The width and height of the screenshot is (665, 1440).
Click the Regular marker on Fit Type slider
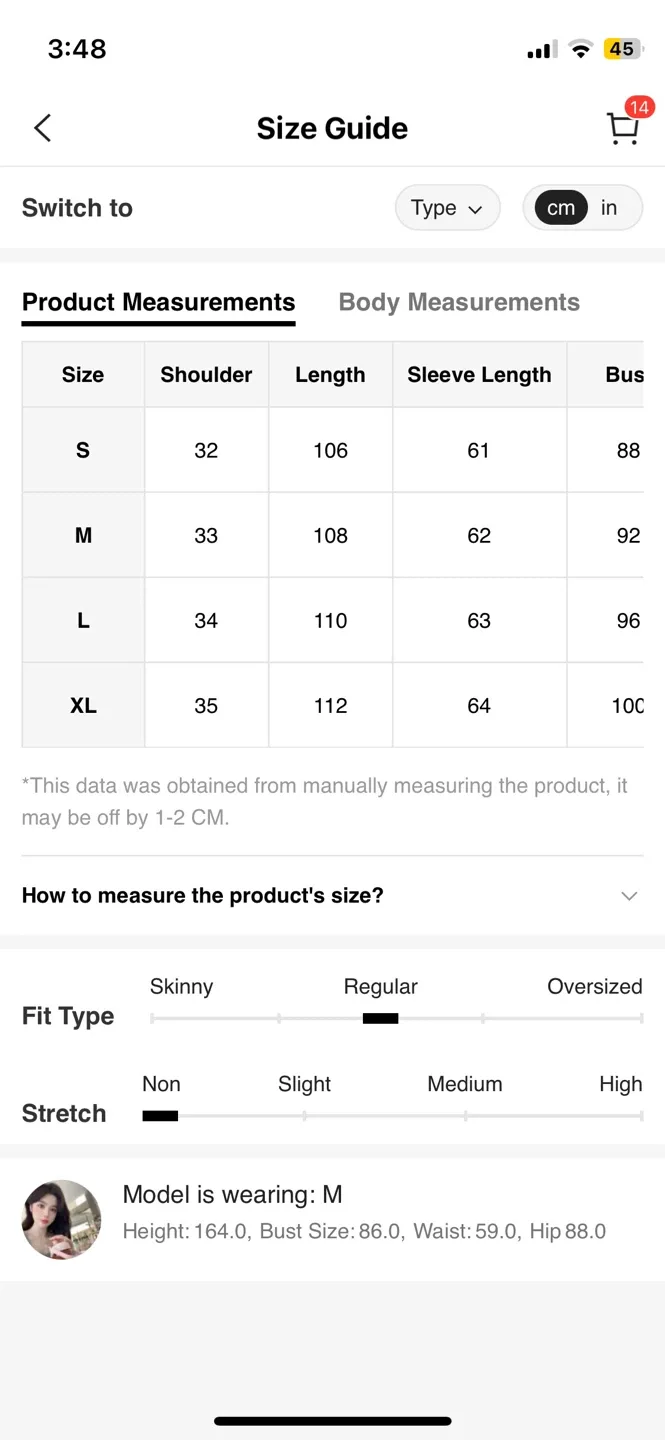(380, 1018)
